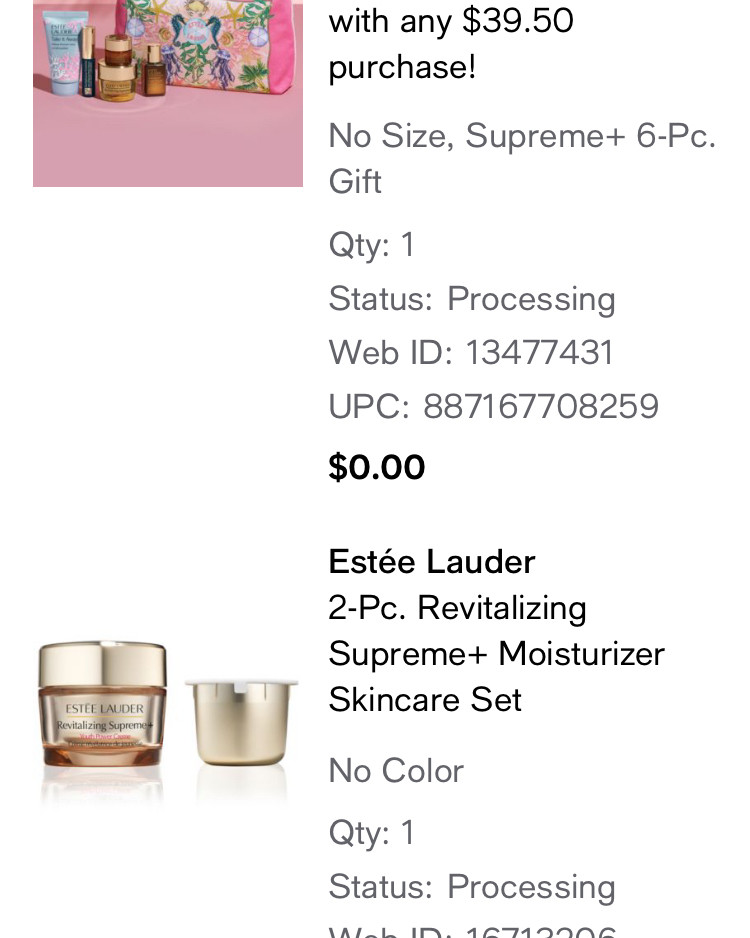The width and height of the screenshot is (750, 938).
Task: Click Processing status of the moisturizer set
Action: (531, 887)
